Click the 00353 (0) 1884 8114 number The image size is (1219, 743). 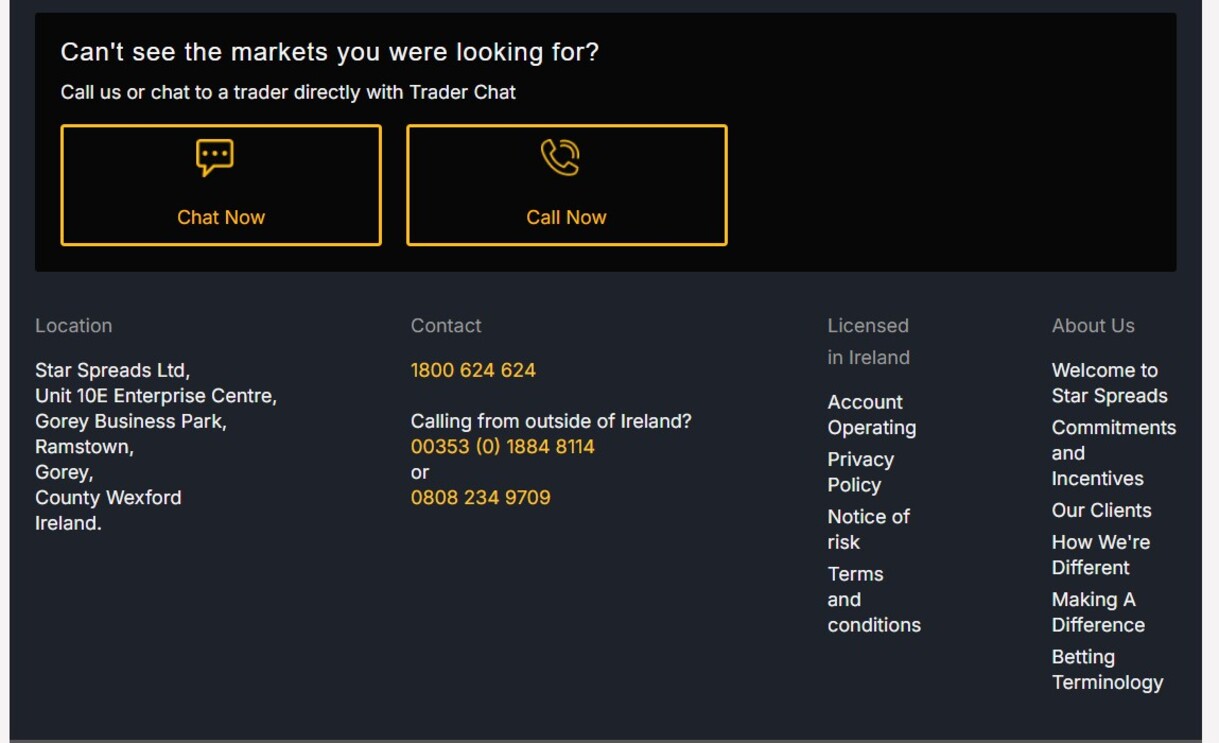[x=502, y=446]
